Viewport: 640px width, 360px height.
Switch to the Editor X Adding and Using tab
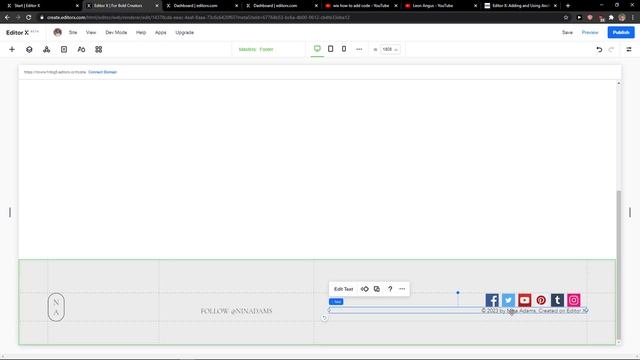tap(520, 6)
